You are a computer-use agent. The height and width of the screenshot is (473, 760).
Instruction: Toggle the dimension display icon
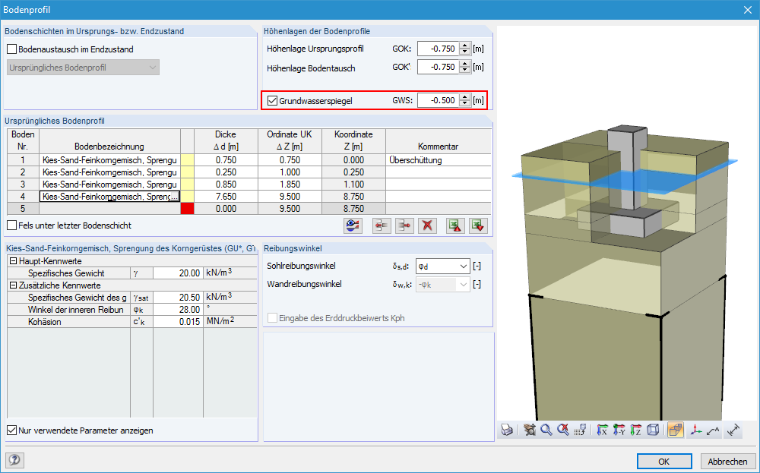[733, 430]
